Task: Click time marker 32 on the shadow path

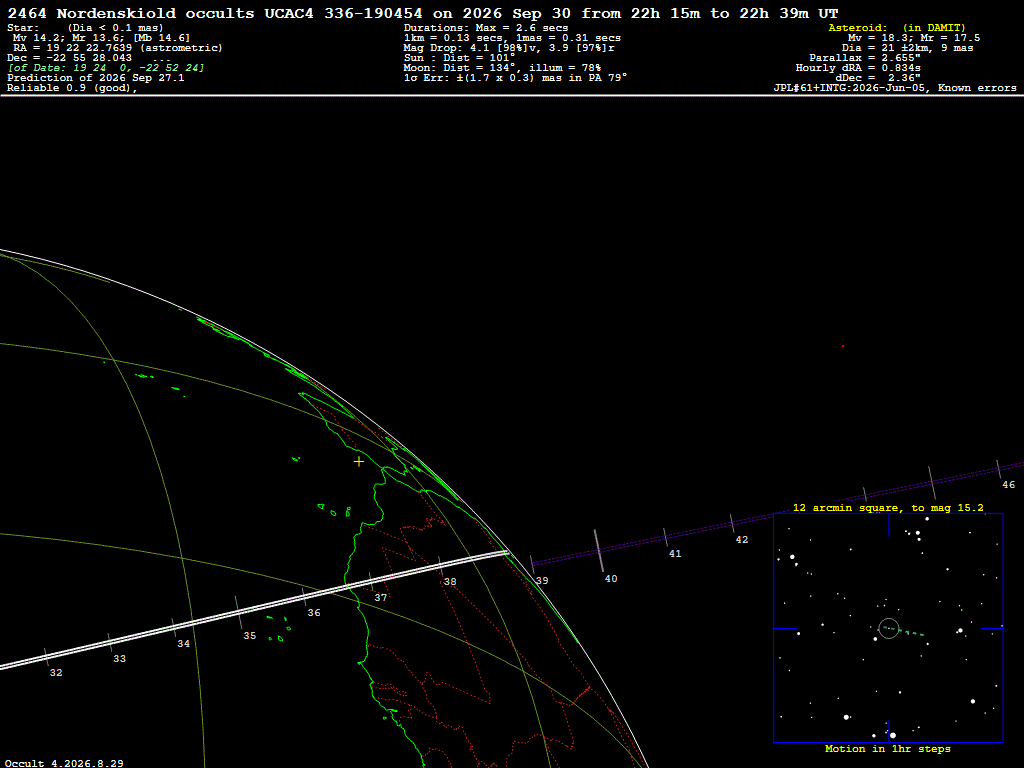Action: [56, 673]
